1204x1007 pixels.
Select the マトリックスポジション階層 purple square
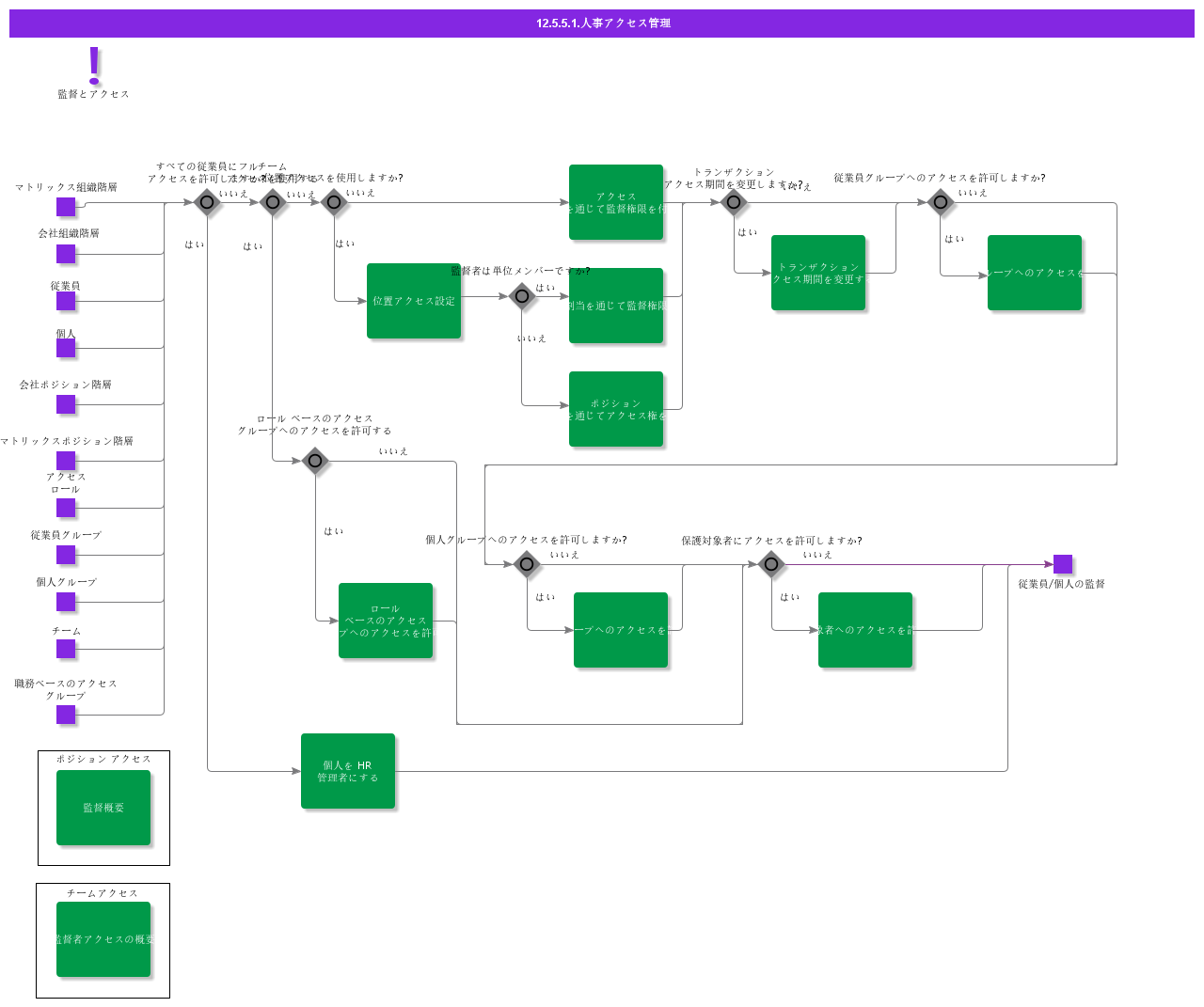pyautogui.click(x=66, y=461)
